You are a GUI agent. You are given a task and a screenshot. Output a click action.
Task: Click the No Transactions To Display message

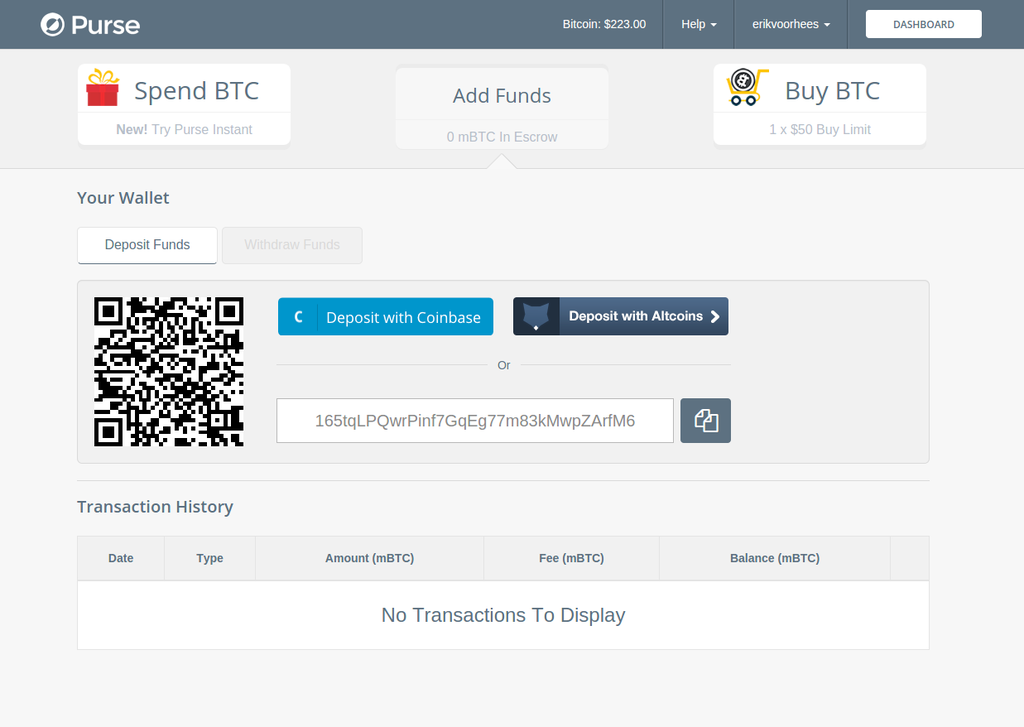(x=503, y=615)
